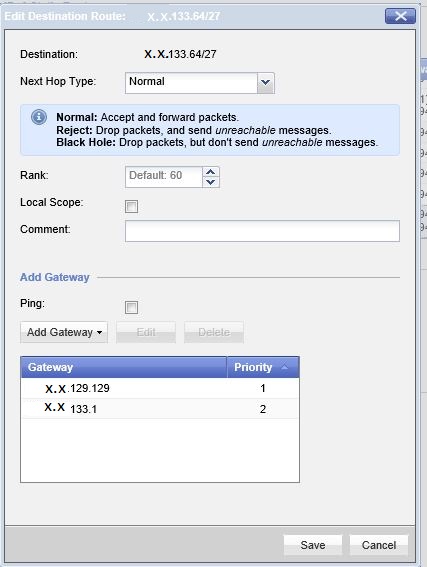Enable the Local Scope checkbox
The height and width of the screenshot is (567, 427).
[x=131, y=206]
